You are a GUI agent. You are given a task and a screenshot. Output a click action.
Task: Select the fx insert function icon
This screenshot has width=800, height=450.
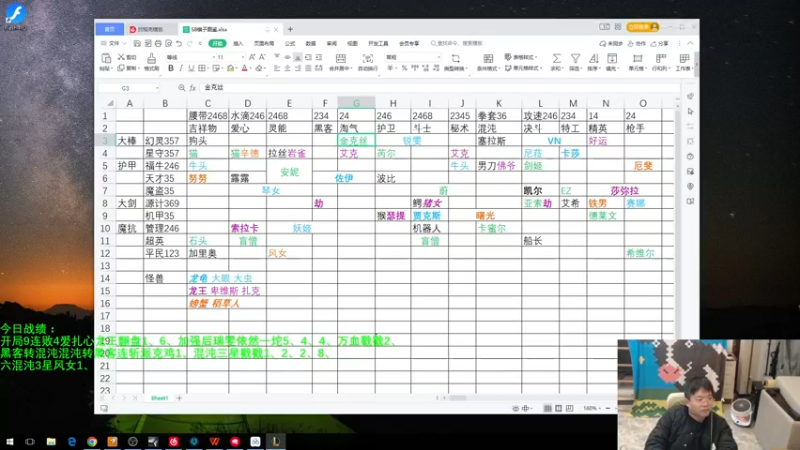point(193,88)
